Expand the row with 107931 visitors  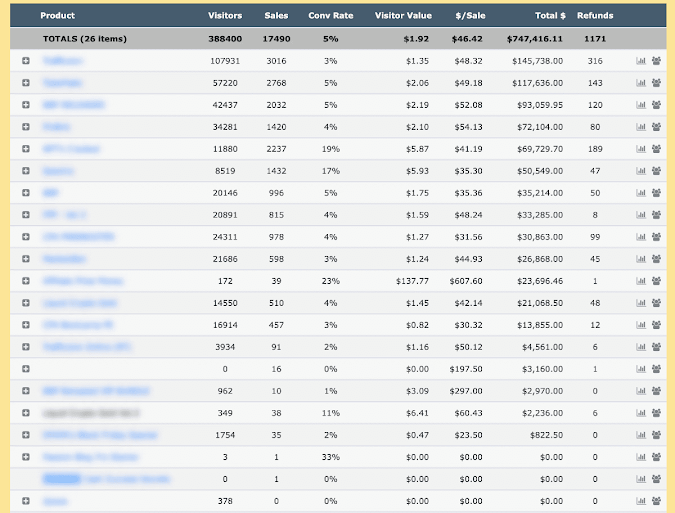pyautogui.click(x=26, y=61)
